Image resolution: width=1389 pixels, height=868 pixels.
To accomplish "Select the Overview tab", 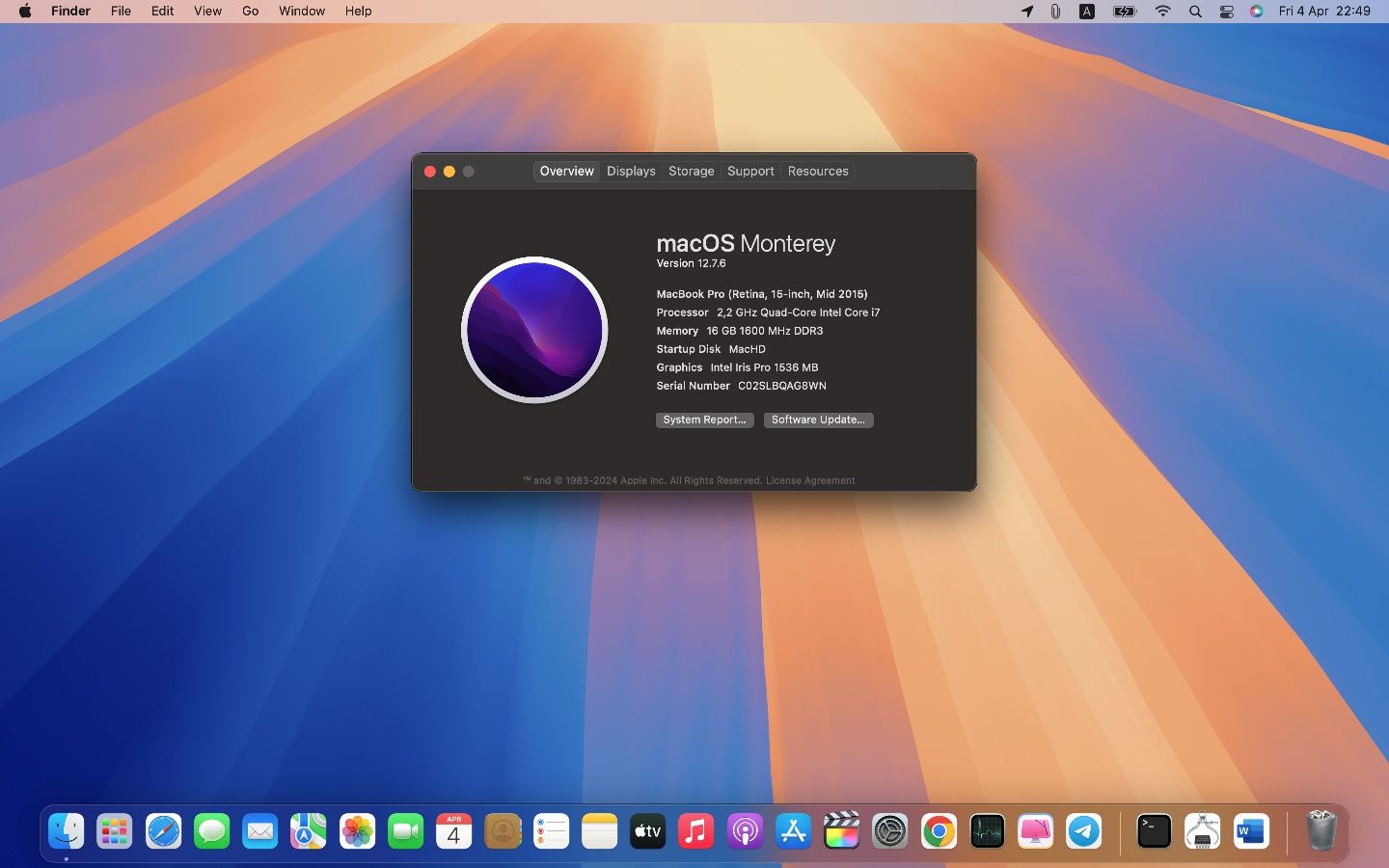I will pyautogui.click(x=567, y=171).
